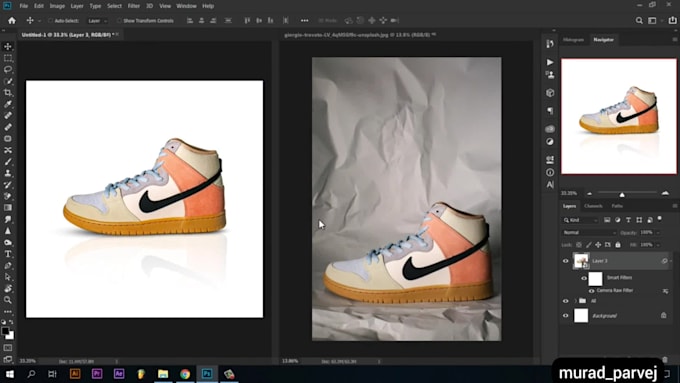Toggle the layer filter on/off switch
Screen dimensions: 680x383
pyautogui.click(x=660, y=219)
